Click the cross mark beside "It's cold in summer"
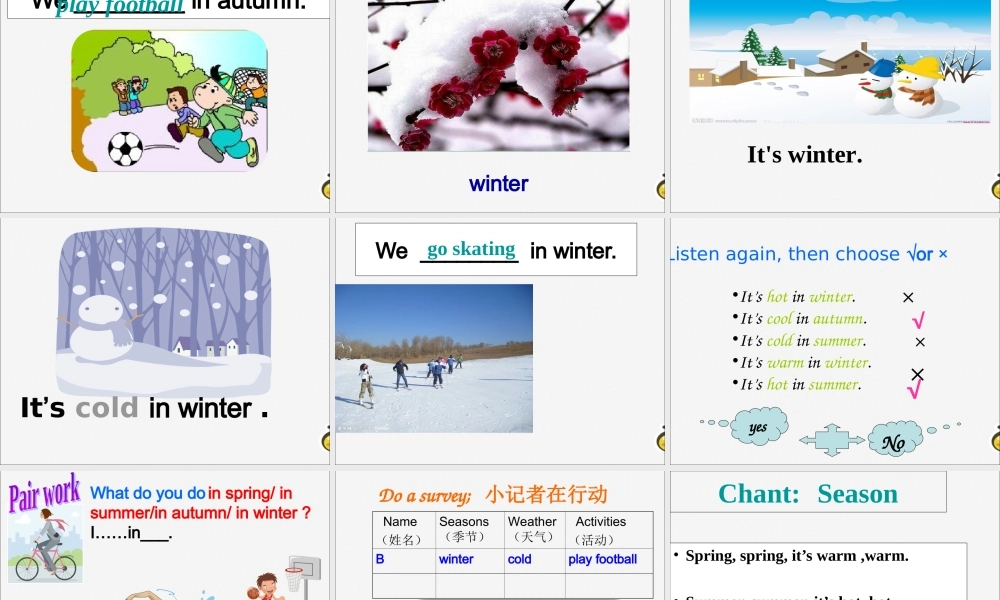The height and width of the screenshot is (600, 1000). [x=920, y=342]
